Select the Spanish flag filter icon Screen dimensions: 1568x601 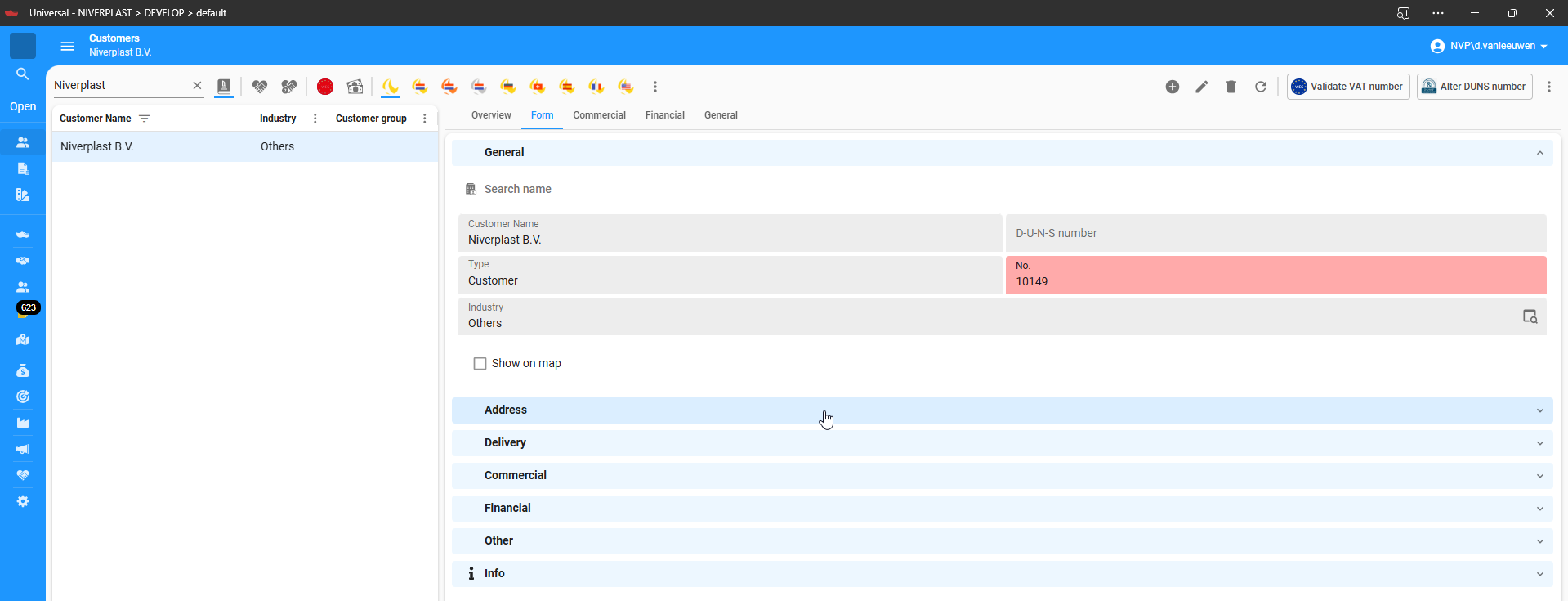[567, 87]
